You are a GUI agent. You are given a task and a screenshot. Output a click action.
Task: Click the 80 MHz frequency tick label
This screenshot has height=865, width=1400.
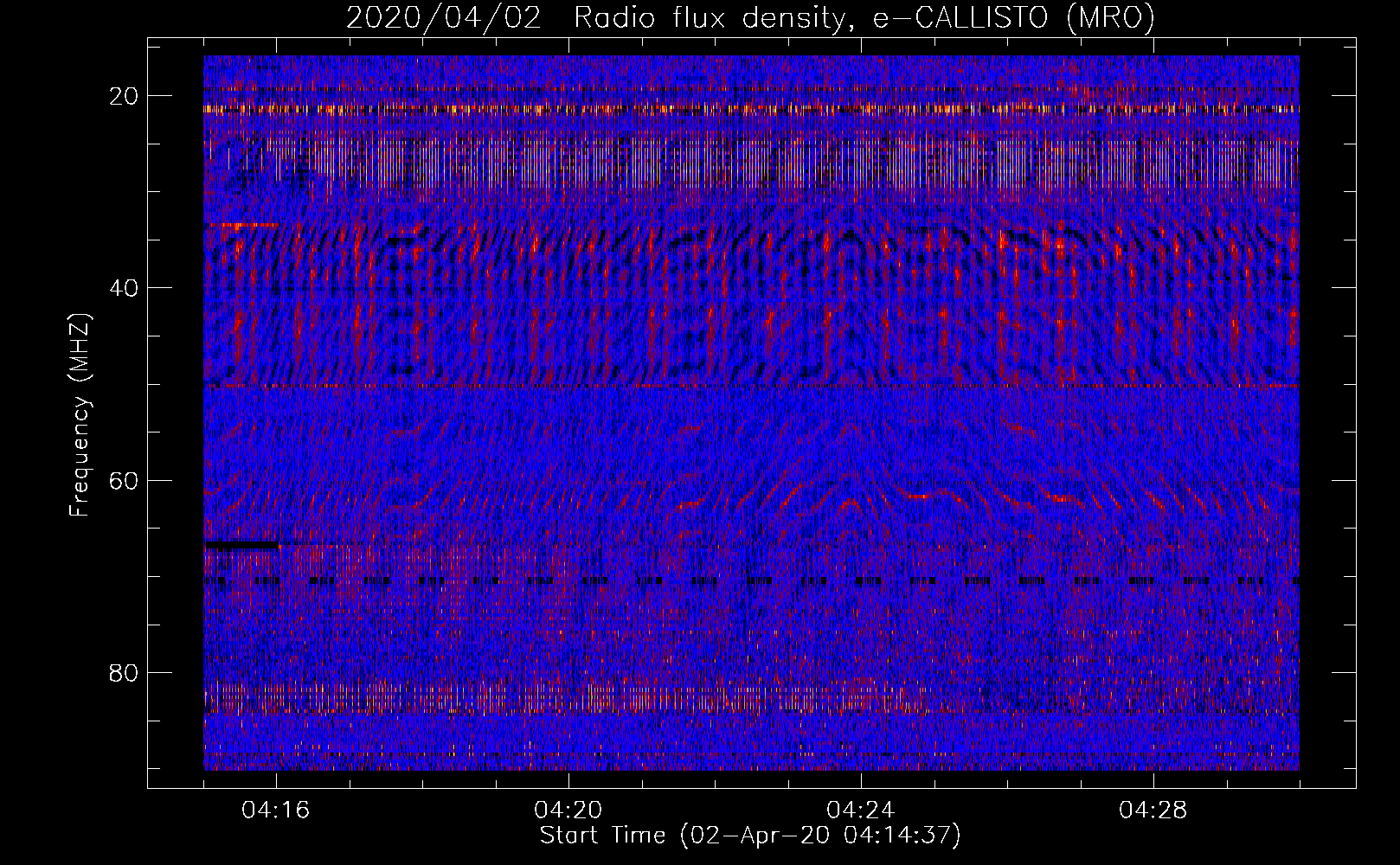pos(125,672)
